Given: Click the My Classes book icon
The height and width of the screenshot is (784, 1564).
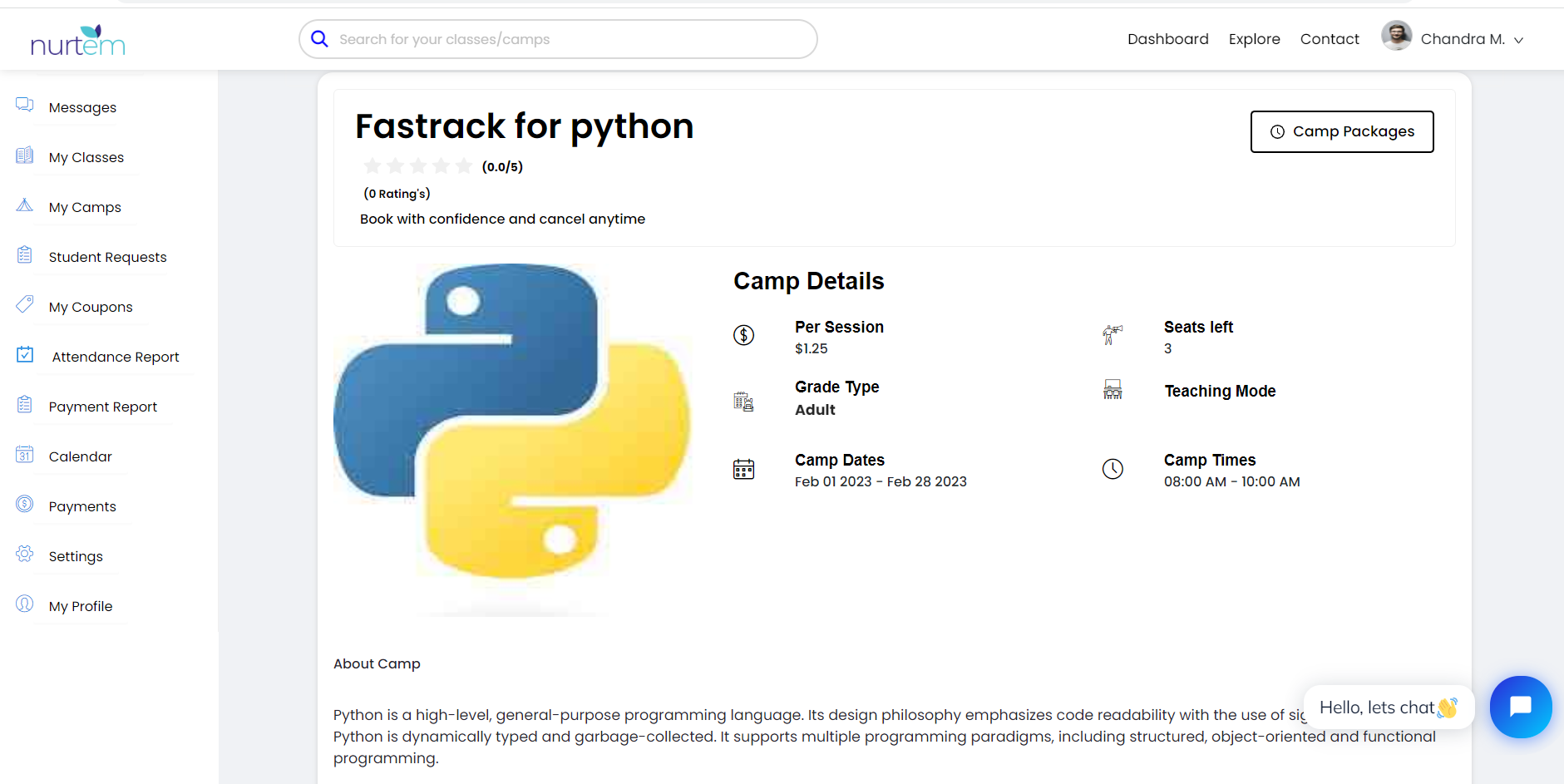Looking at the screenshot, I should point(25,155).
